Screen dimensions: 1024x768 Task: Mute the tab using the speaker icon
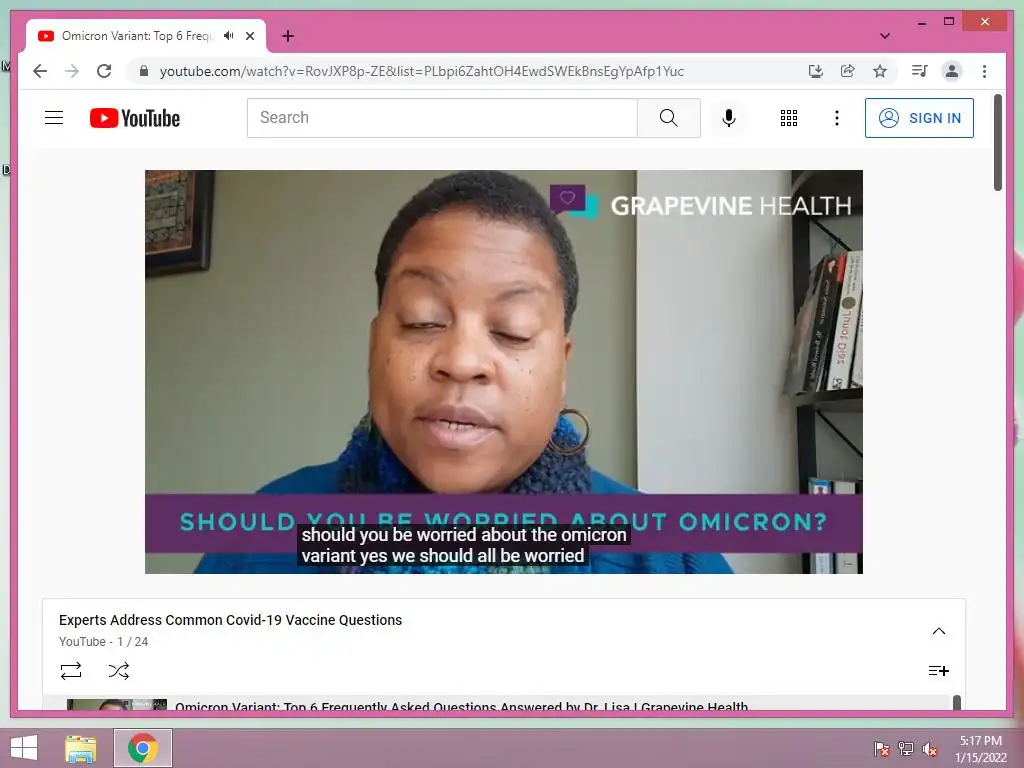click(229, 36)
